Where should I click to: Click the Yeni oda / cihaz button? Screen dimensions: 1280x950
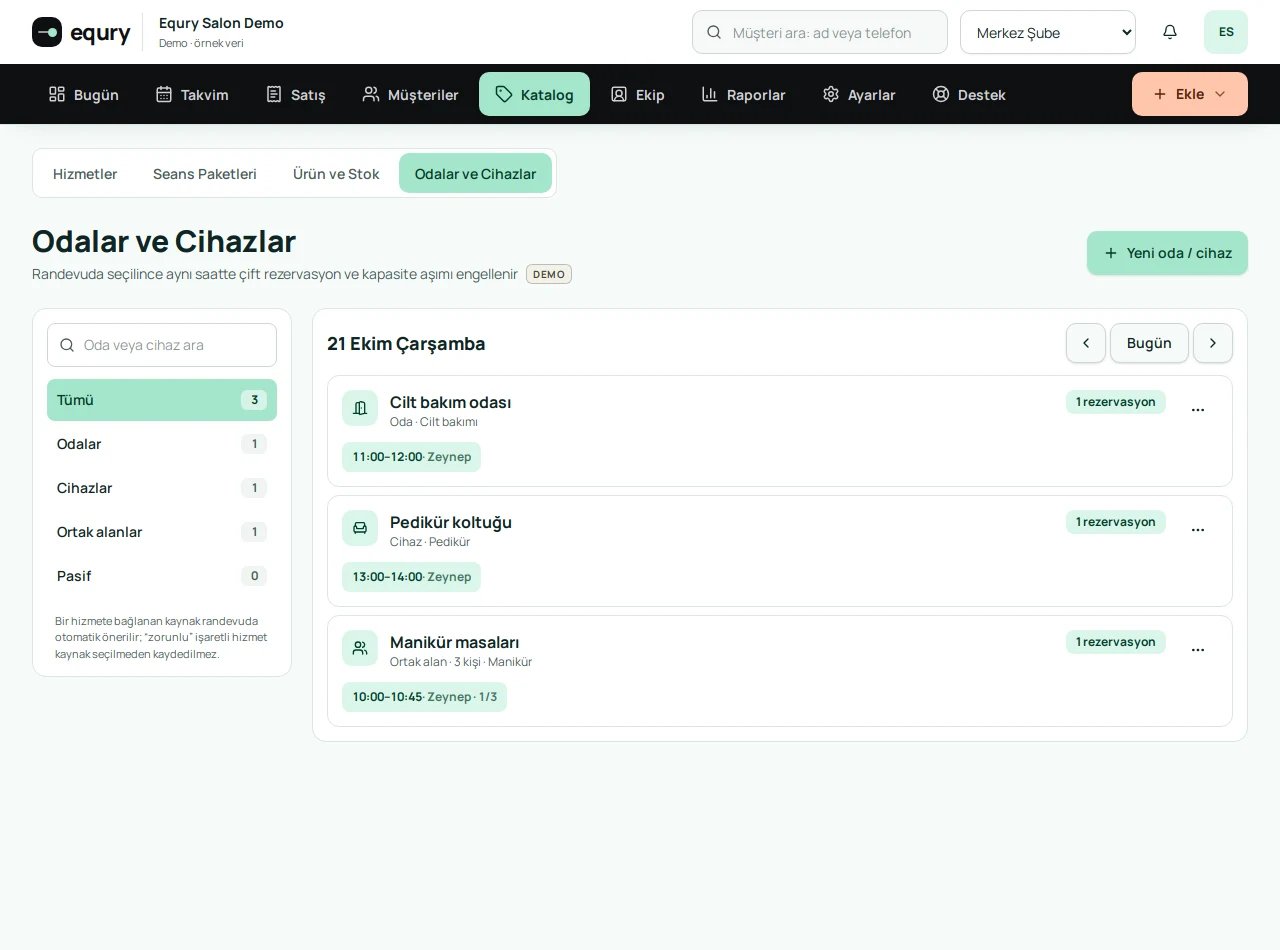coord(1167,253)
